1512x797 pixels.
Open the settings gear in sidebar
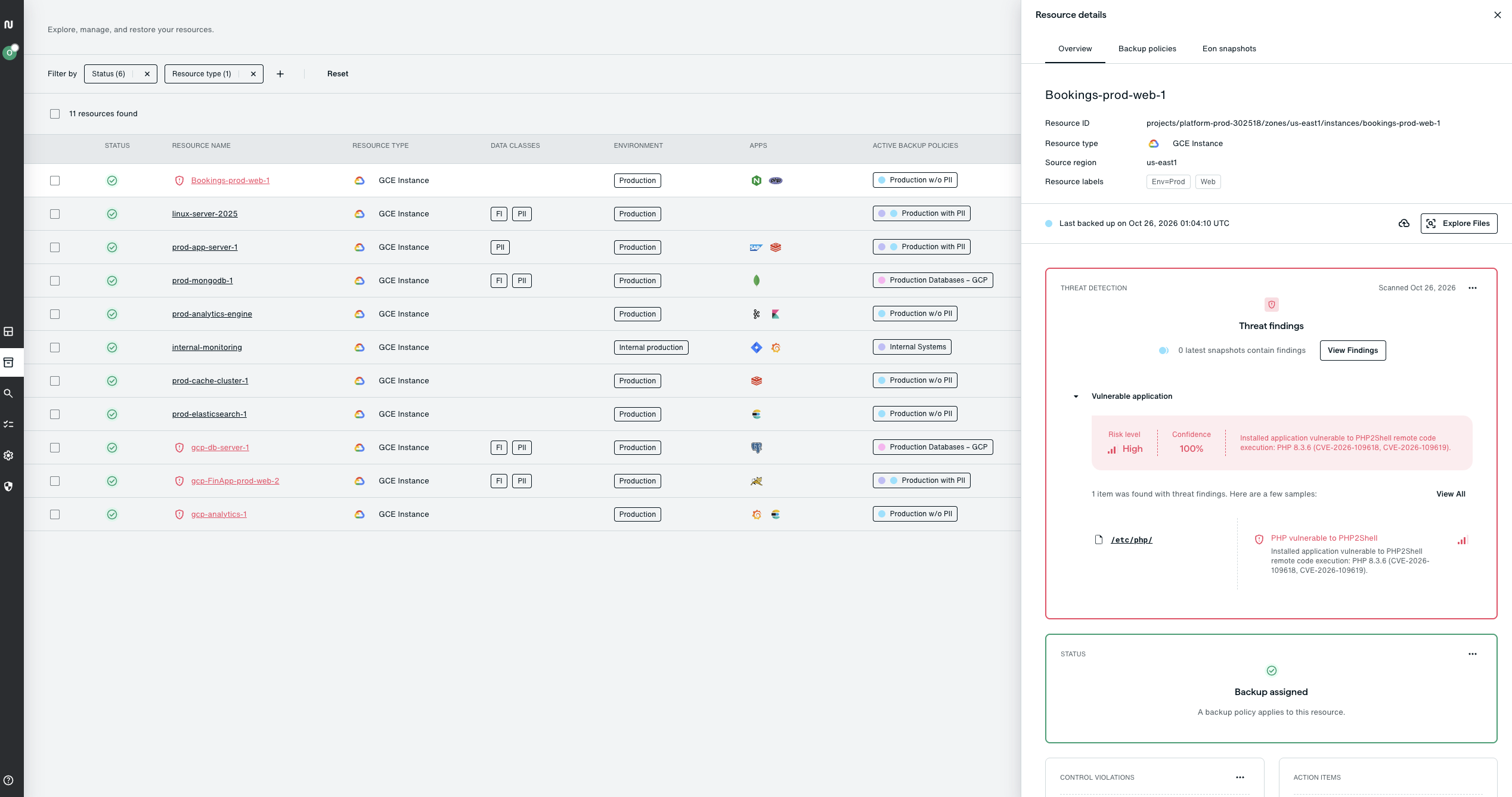(x=8, y=455)
